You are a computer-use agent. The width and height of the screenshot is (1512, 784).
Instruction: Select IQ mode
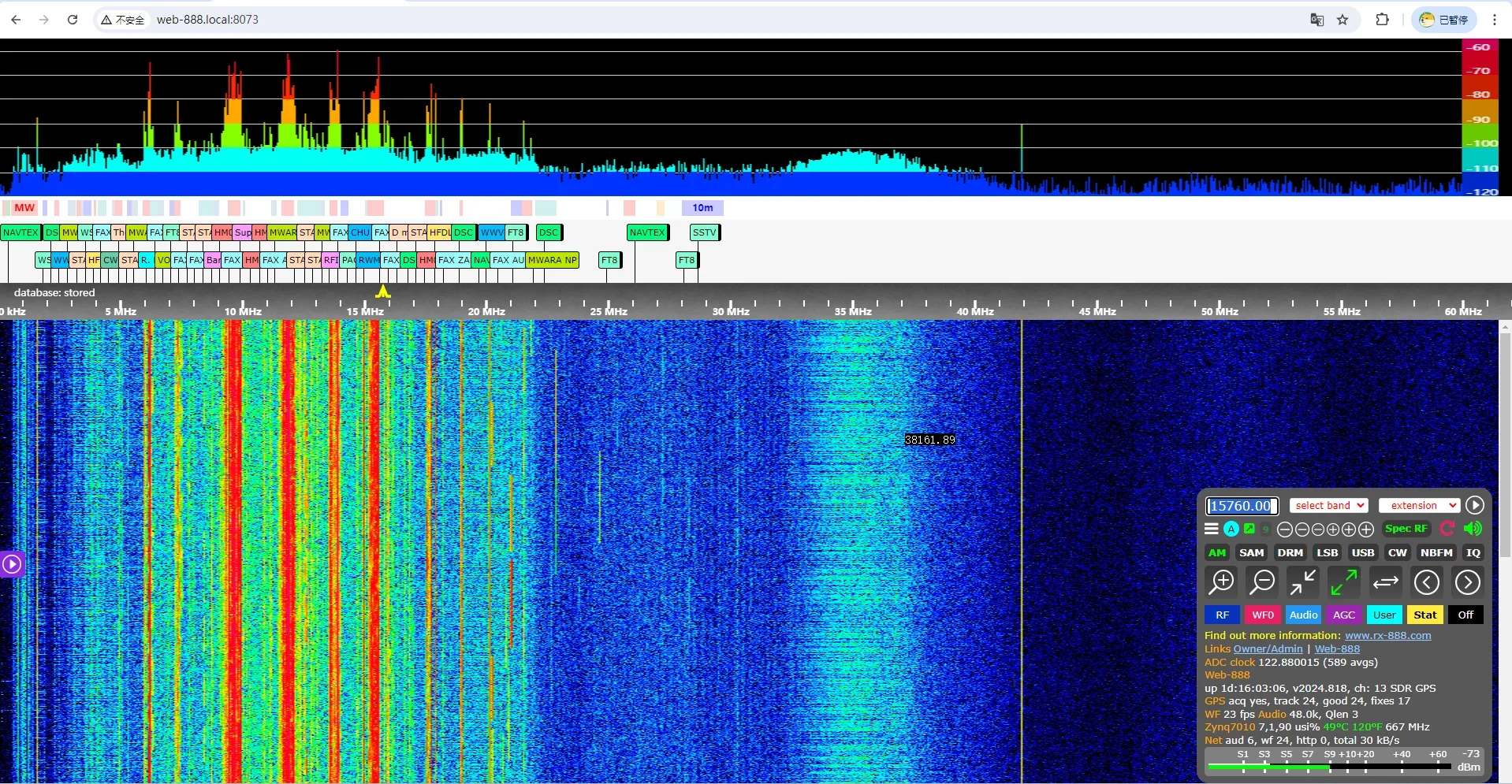1473,552
